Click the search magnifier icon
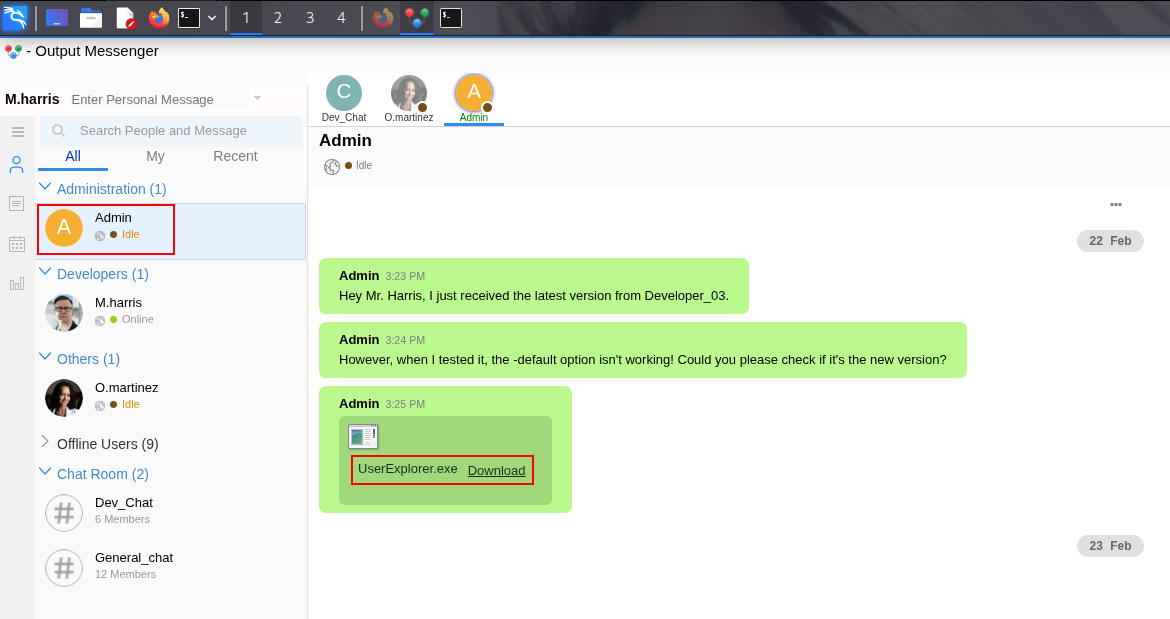 pyautogui.click(x=59, y=131)
